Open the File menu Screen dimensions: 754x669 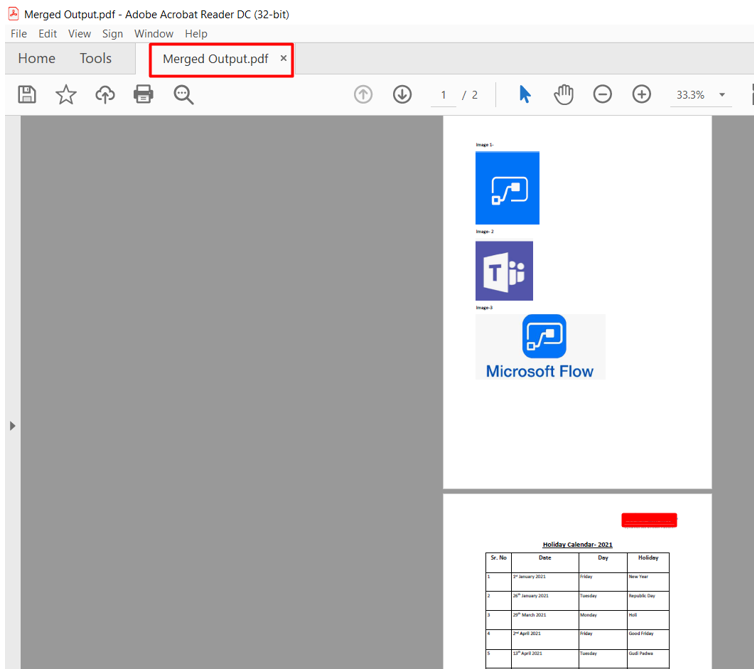coord(19,34)
